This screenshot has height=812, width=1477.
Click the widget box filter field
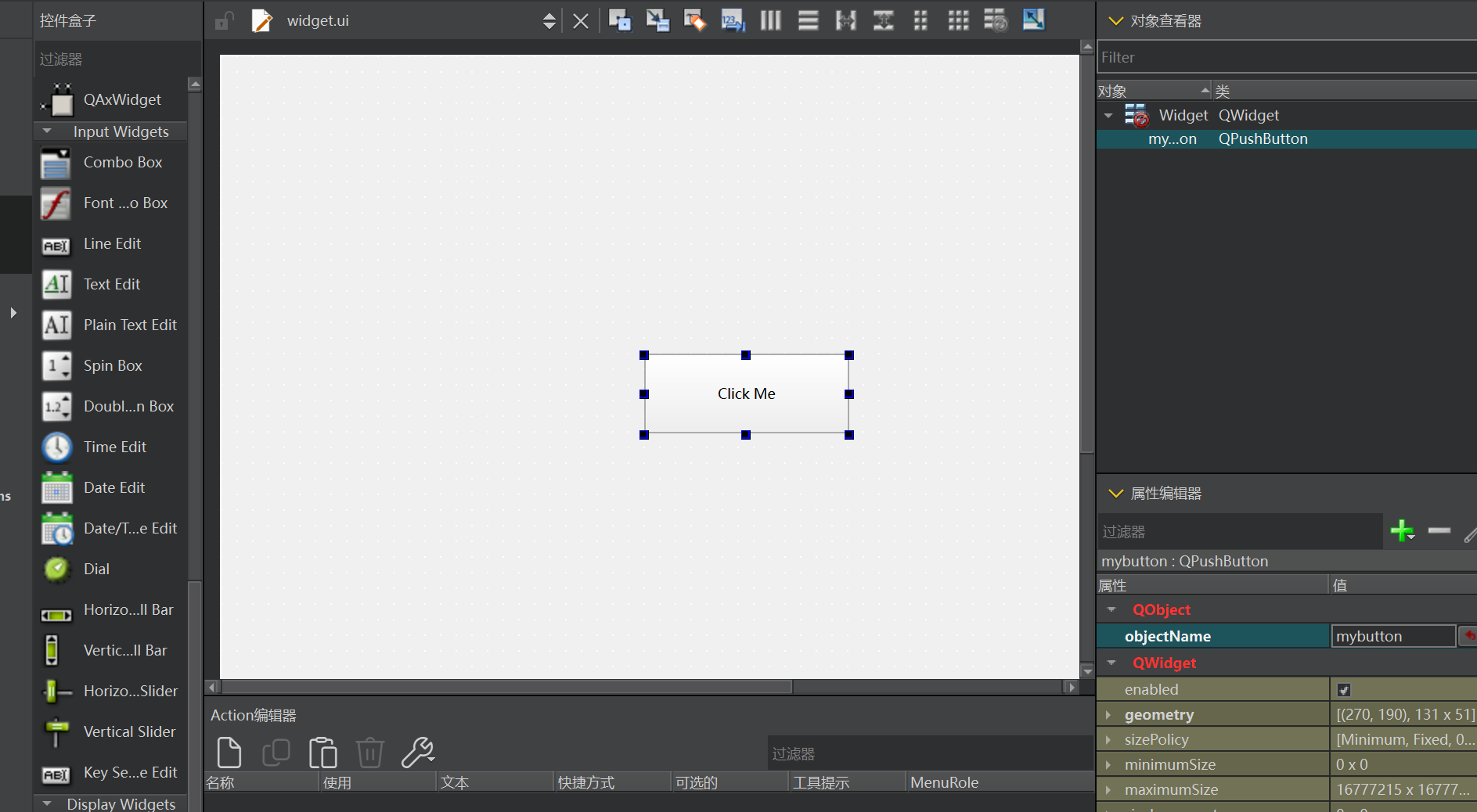(116, 59)
